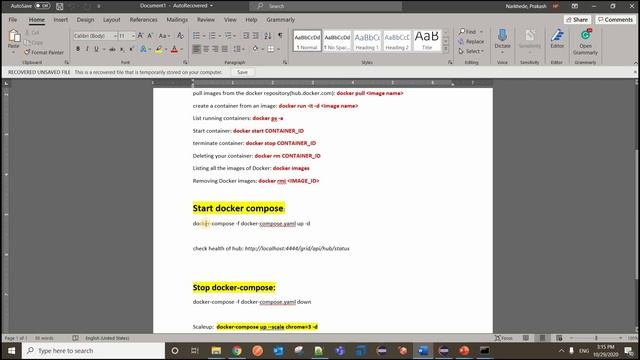
Task: Apply the red font color
Action: pos(174,49)
